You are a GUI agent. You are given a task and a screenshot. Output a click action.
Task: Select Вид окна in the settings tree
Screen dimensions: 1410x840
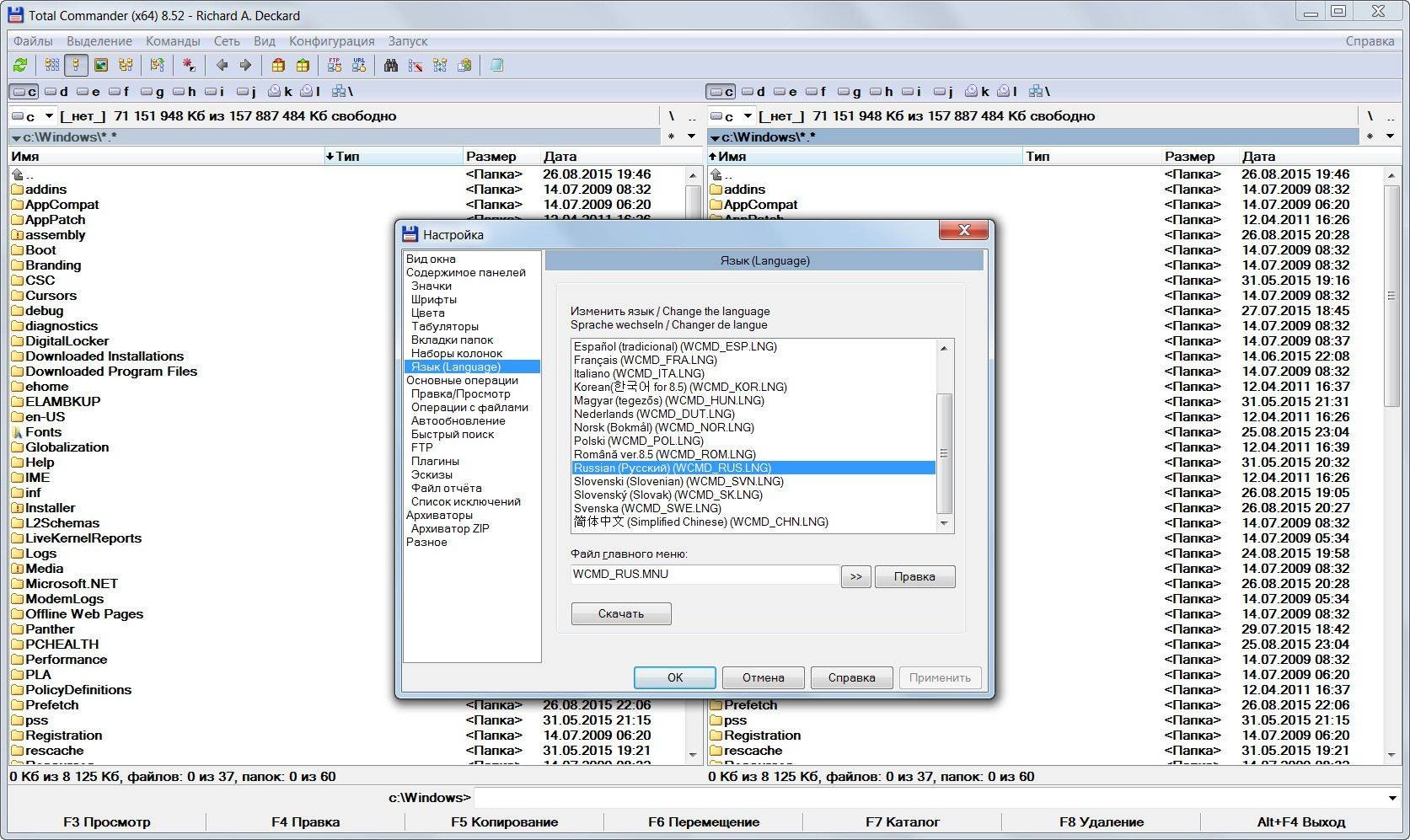[431, 259]
